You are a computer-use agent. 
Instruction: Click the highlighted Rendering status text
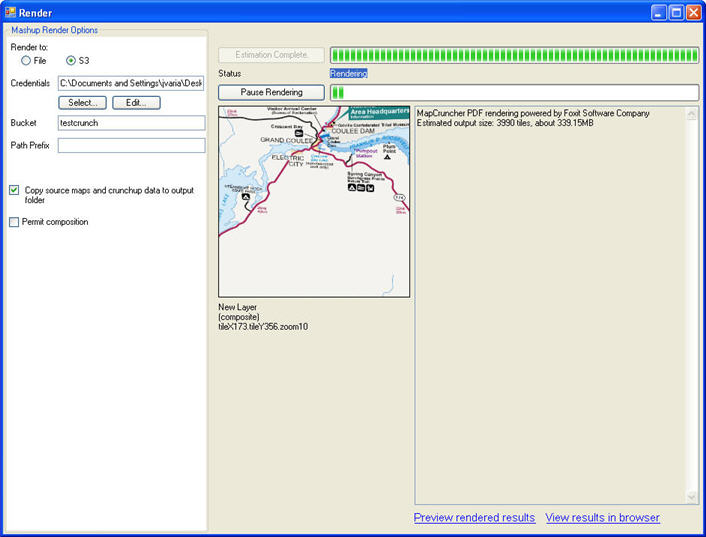point(348,74)
